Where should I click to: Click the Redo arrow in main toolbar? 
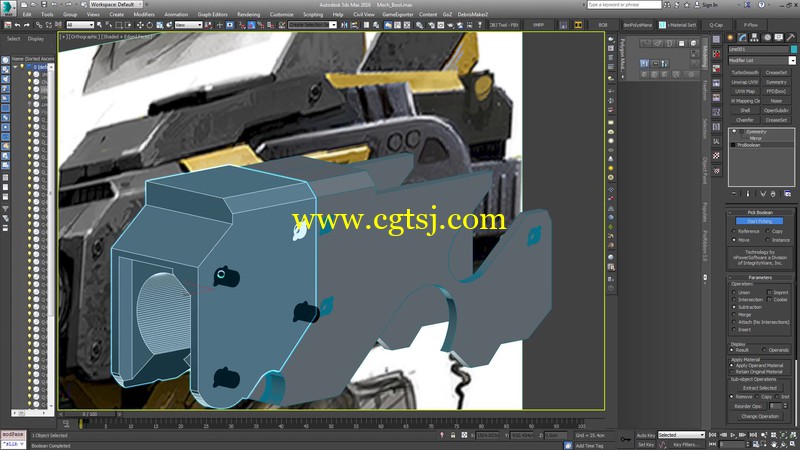coord(27,24)
